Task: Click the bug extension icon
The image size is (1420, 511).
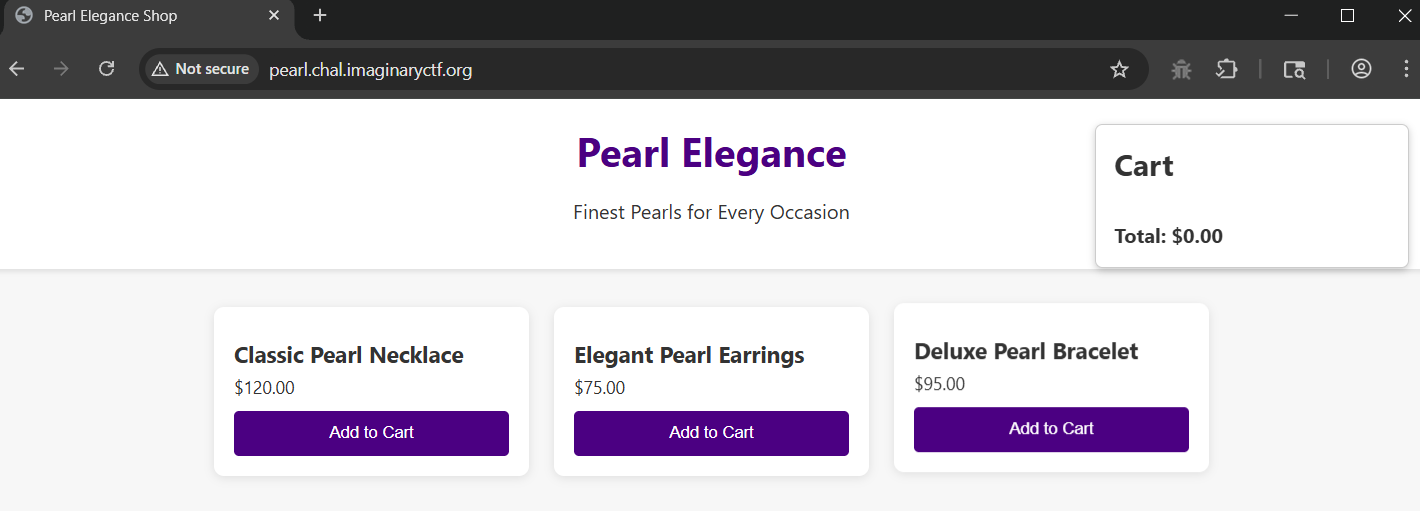Action: [x=1182, y=69]
